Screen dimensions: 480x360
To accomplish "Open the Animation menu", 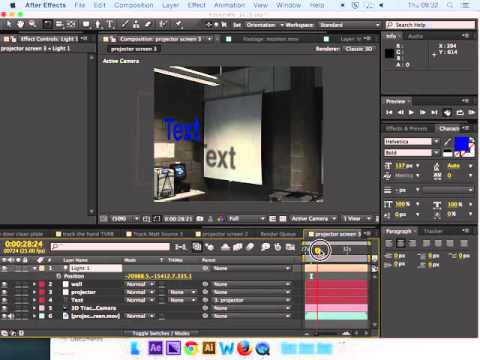I will point(229,5).
